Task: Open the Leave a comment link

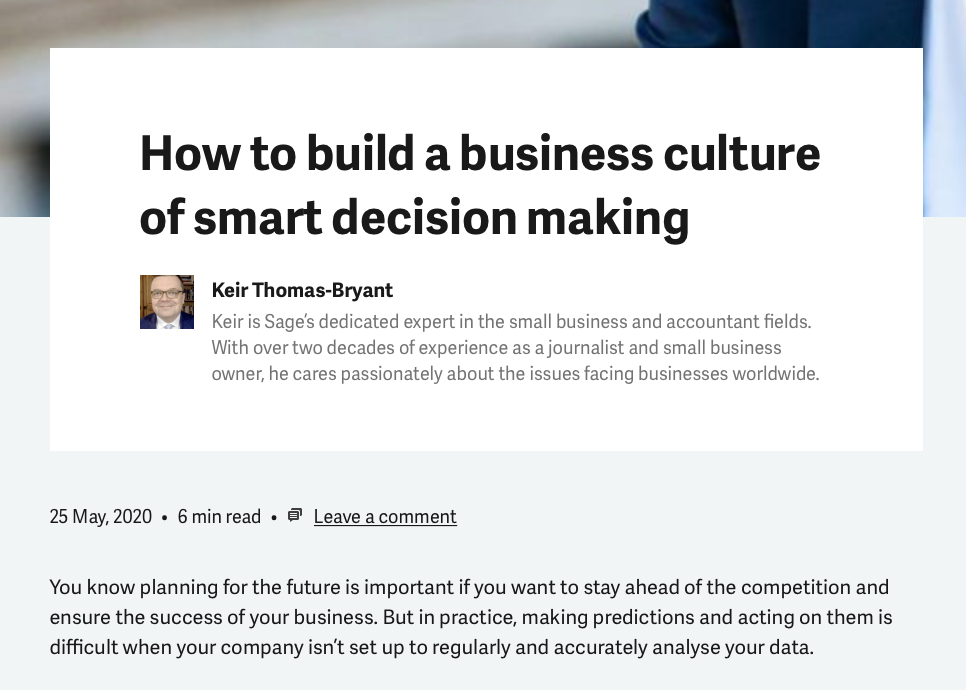Action: 385,516
